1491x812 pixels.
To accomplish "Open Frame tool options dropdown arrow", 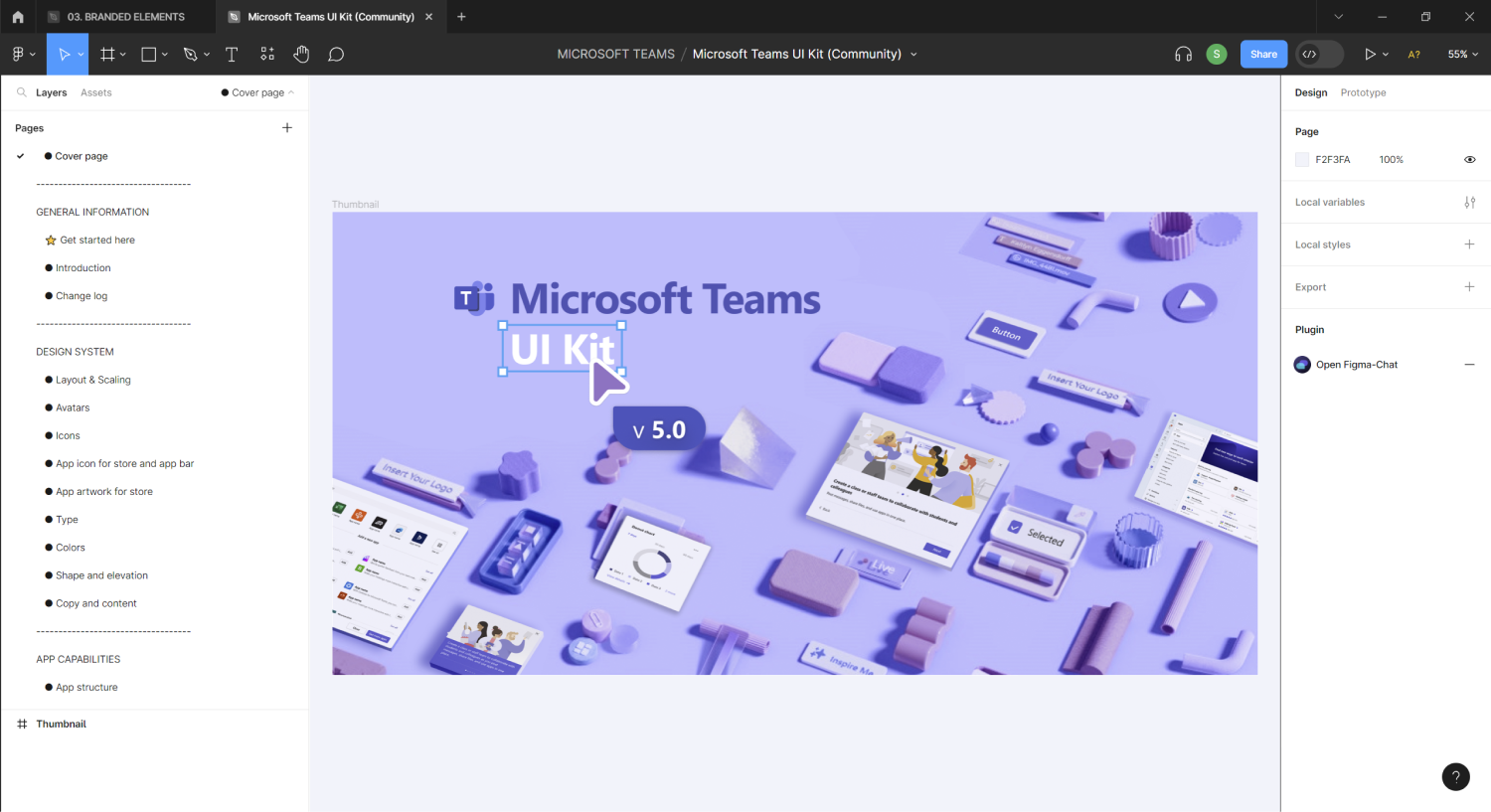I will point(123,55).
